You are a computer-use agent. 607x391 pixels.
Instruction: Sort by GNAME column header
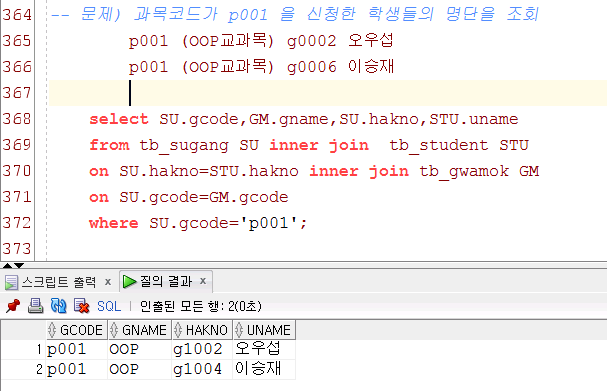coord(139,330)
